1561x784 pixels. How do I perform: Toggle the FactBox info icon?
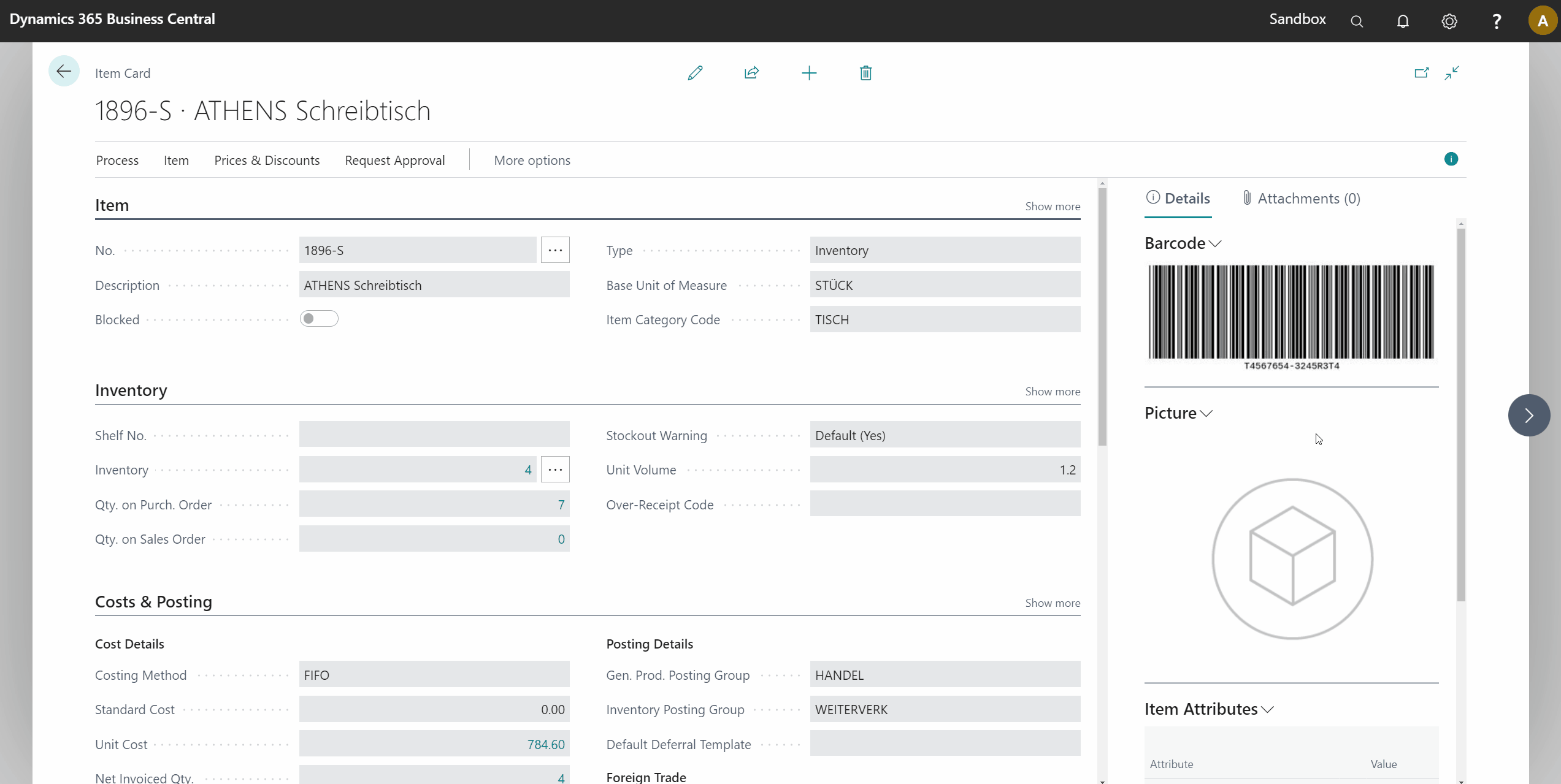(x=1451, y=159)
